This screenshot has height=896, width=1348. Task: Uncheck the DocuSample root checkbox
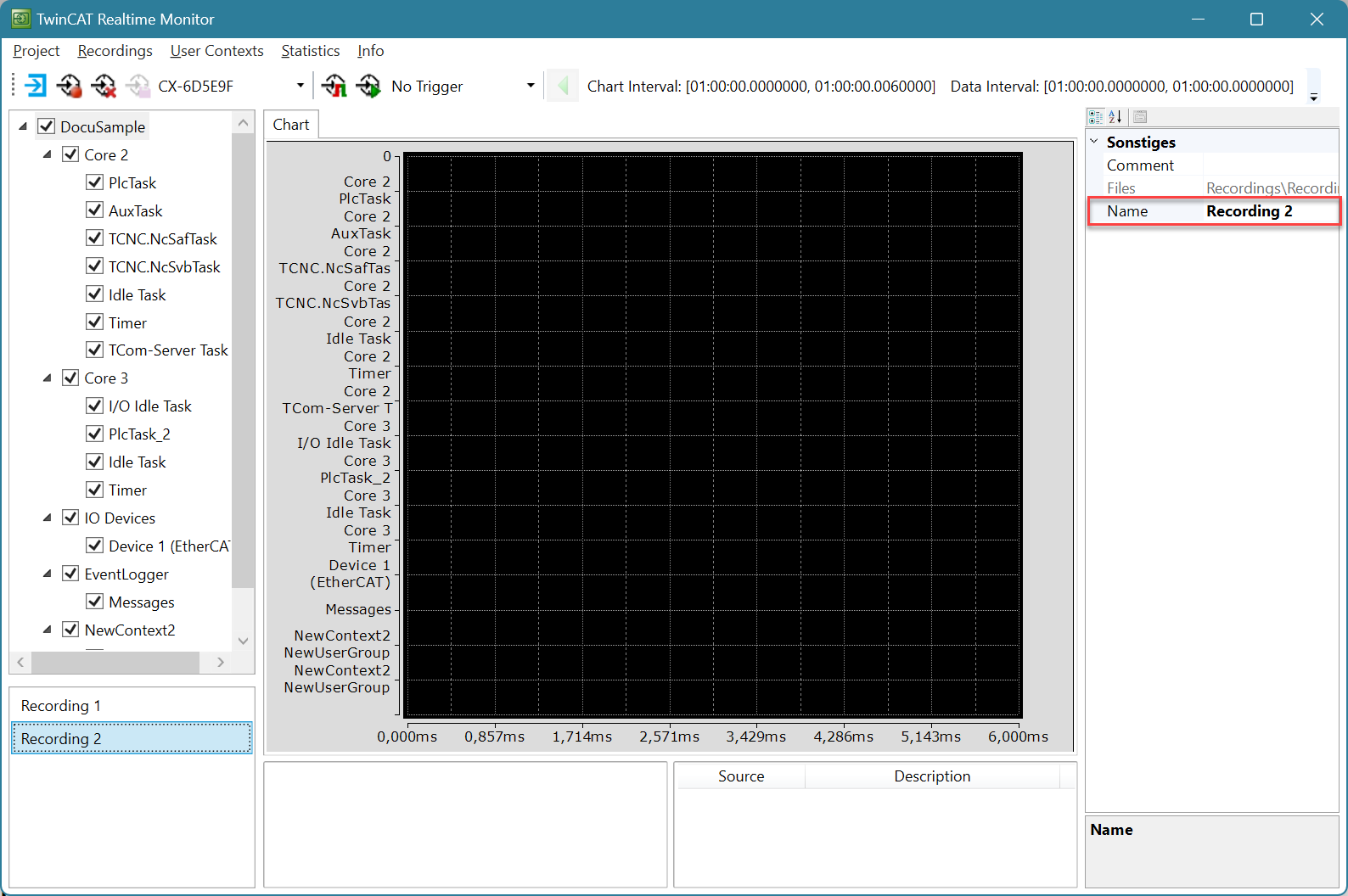(x=47, y=126)
